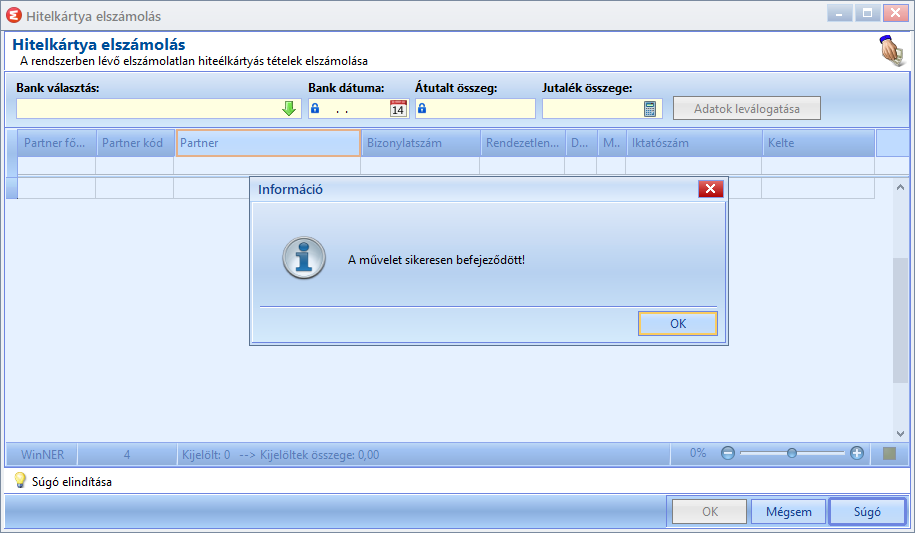Open the Bank dátuma calendar picker

click(398, 109)
